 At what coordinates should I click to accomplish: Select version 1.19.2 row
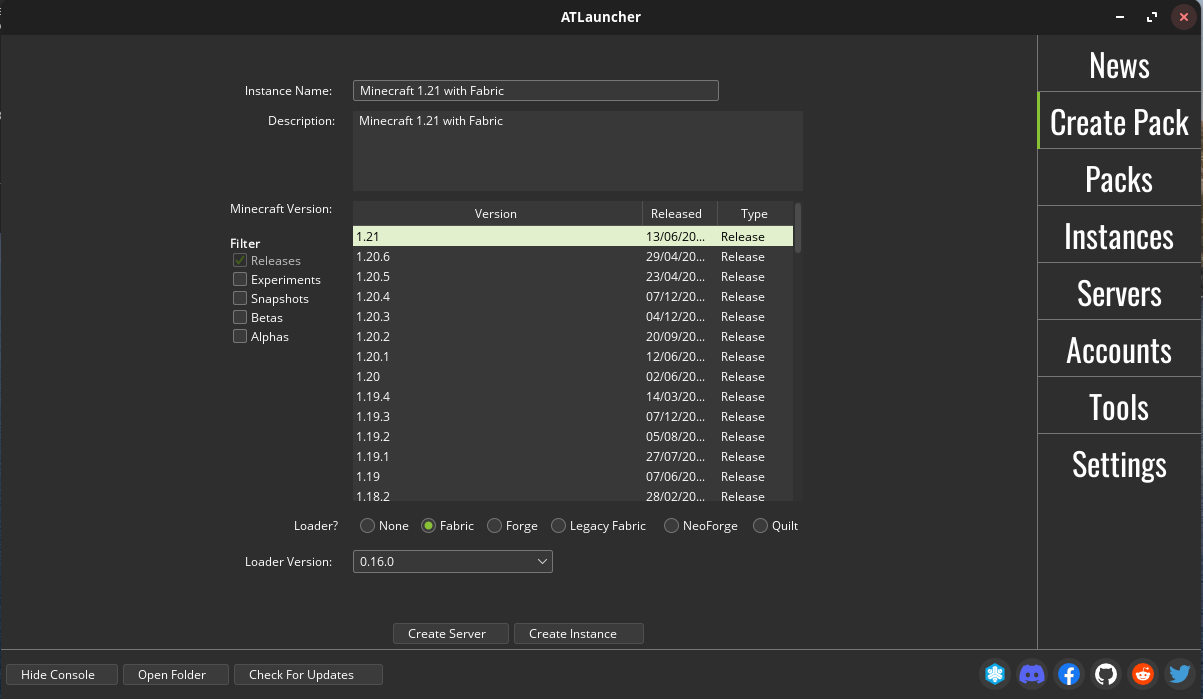pos(573,436)
